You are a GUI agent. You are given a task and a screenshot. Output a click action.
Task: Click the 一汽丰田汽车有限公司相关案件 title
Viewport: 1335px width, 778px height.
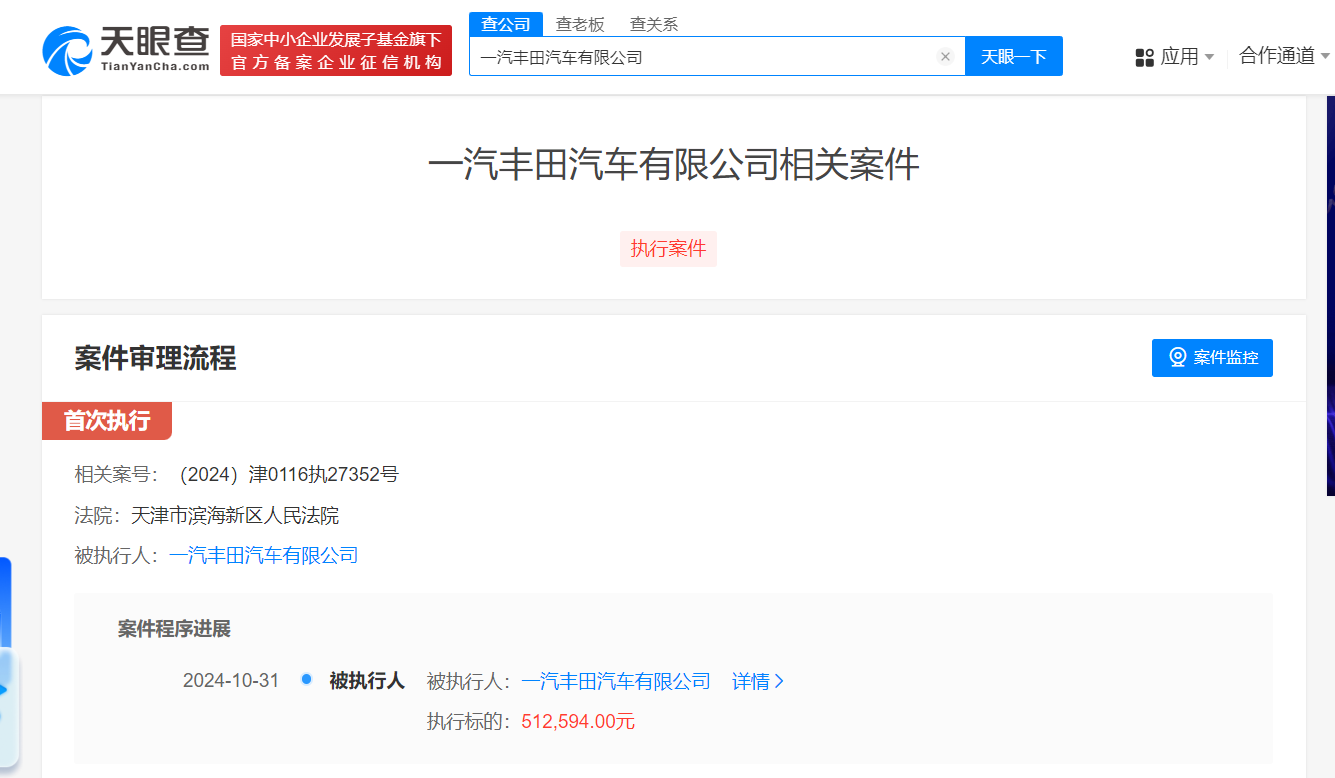674,165
